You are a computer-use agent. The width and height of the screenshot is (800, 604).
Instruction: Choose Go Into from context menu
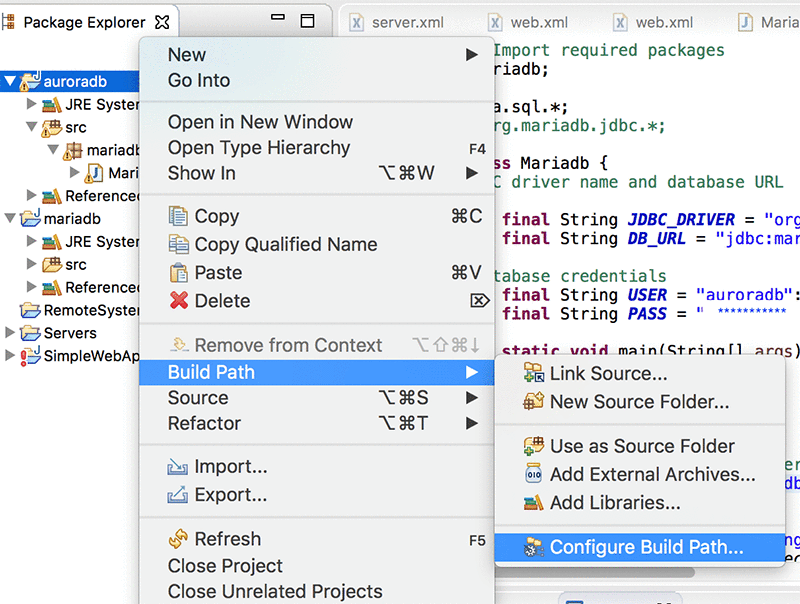pos(317,81)
